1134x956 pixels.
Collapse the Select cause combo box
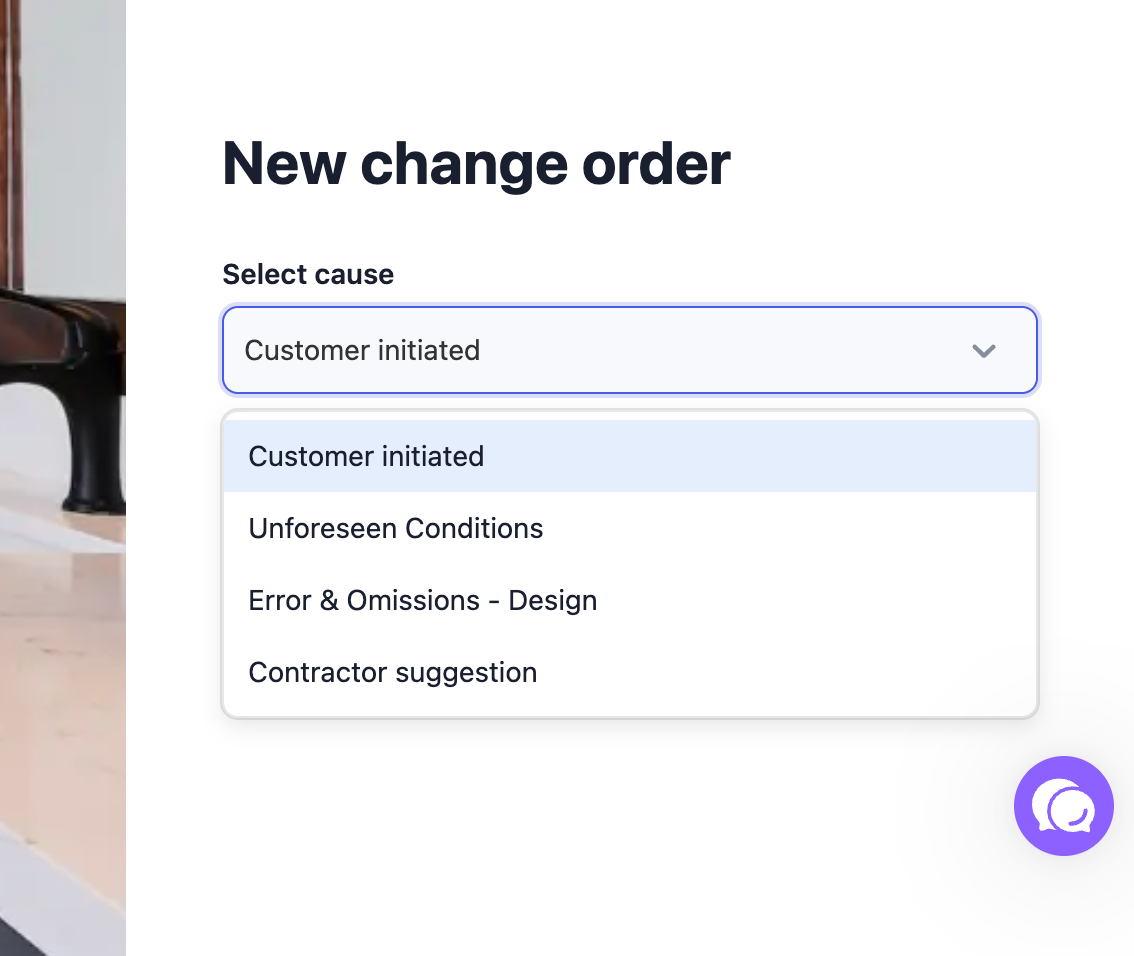pos(630,351)
